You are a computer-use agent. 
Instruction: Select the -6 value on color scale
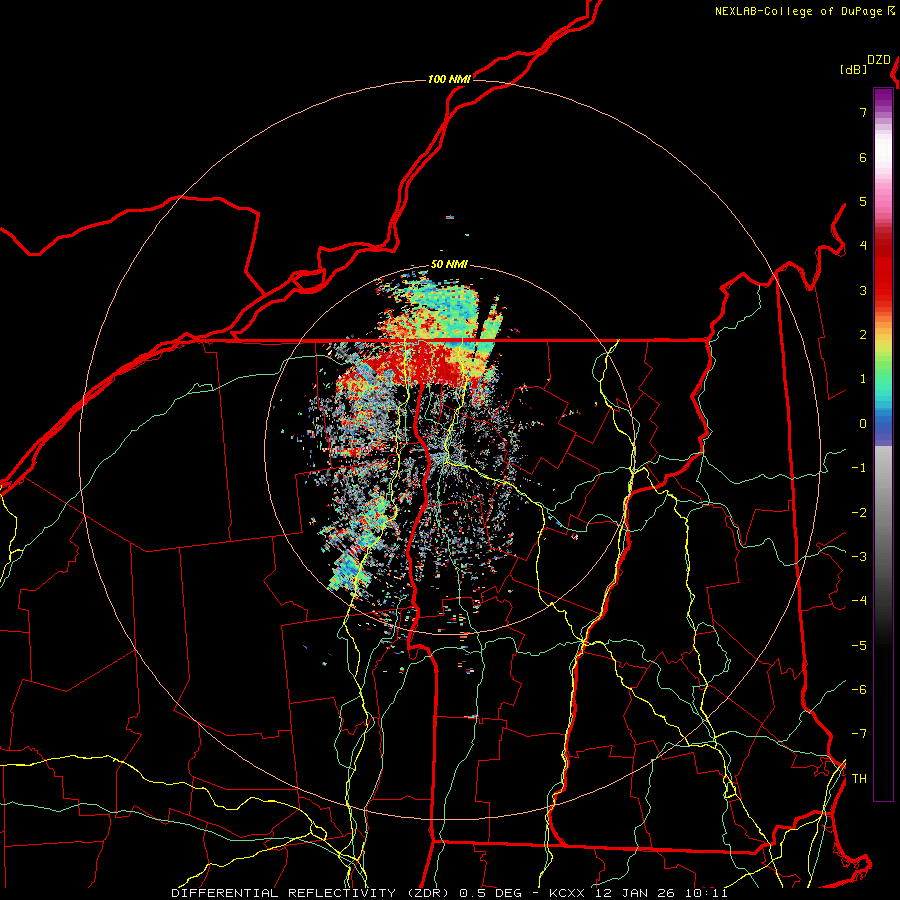click(x=859, y=689)
